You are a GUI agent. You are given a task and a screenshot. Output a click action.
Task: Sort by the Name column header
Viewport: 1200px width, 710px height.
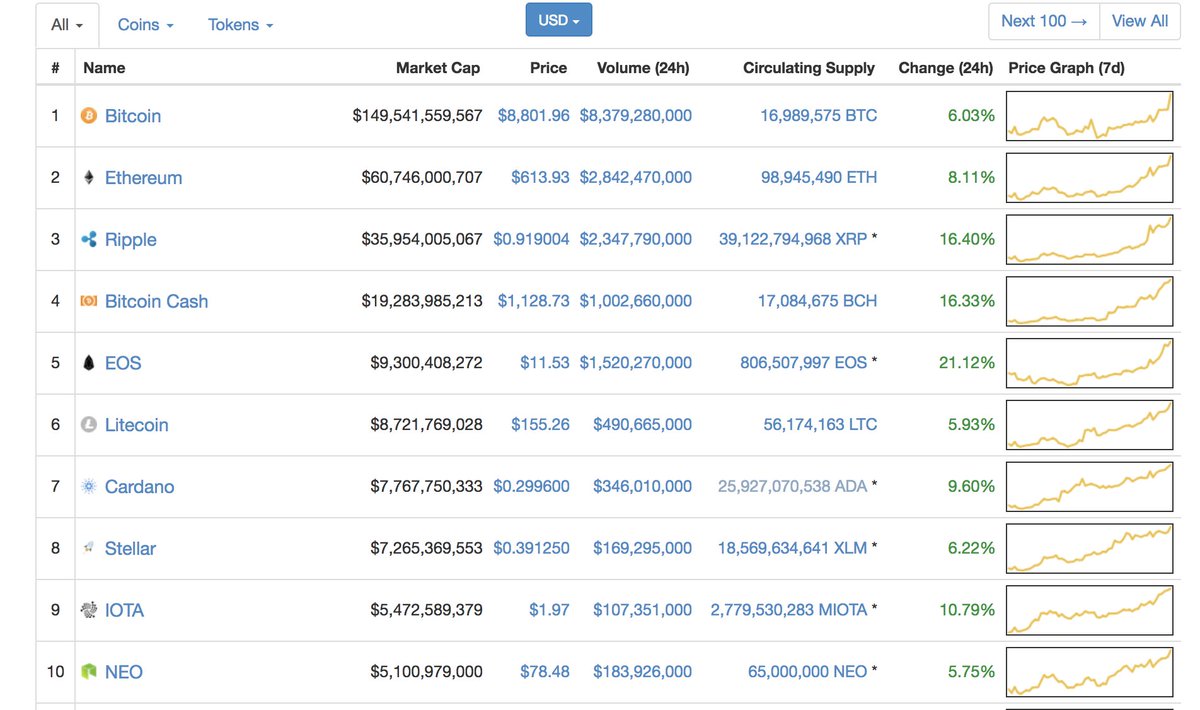click(x=104, y=68)
